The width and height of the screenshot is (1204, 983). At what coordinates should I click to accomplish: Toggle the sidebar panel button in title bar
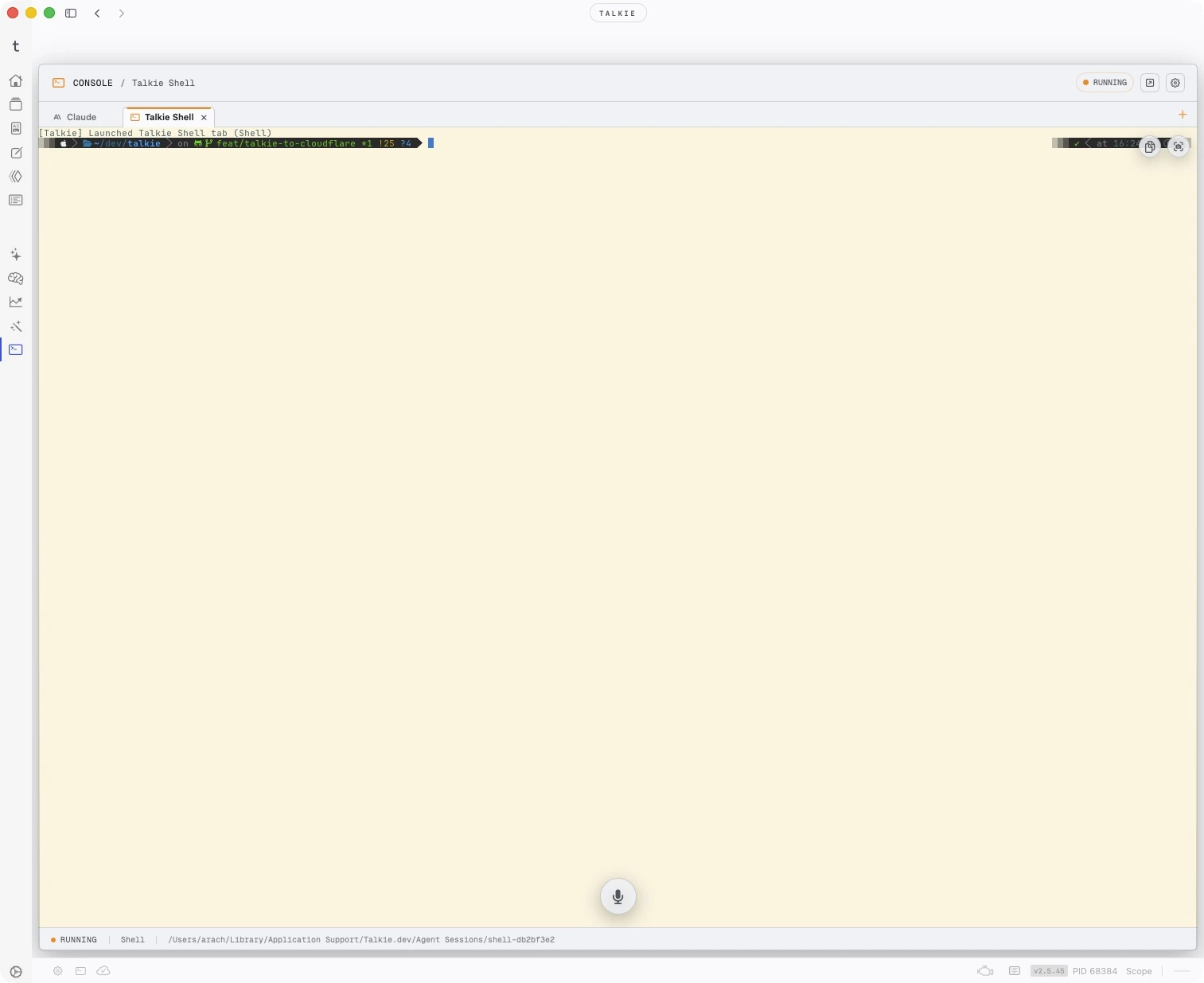pyautogui.click(x=71, y=14)
